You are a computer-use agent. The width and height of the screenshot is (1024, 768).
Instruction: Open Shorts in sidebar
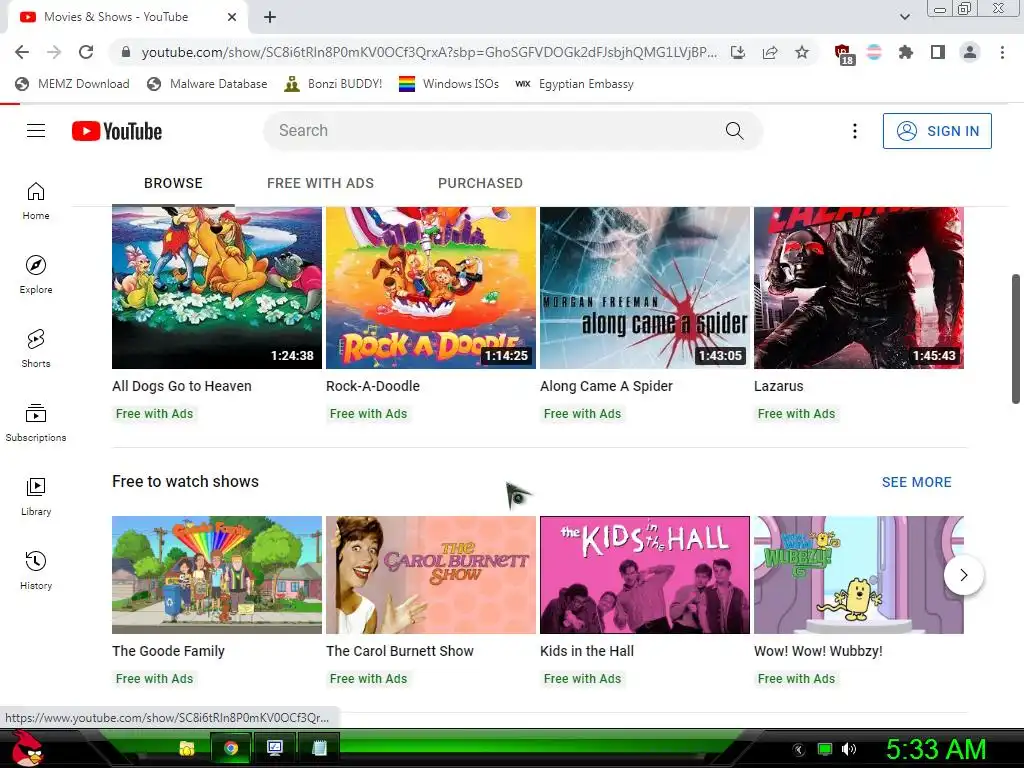(36, 349)
